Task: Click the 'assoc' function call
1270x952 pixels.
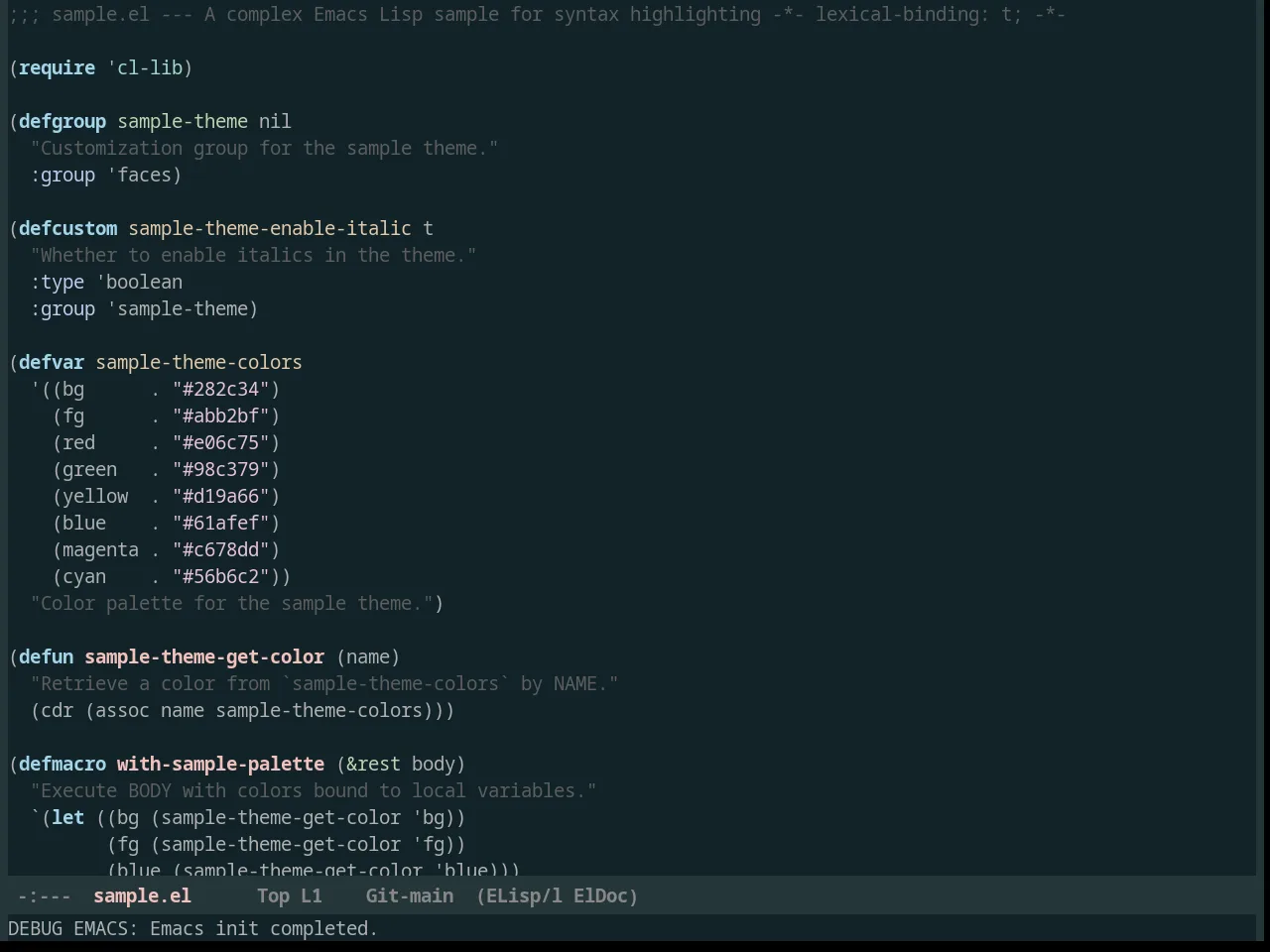Action: click(x=122, y=710)
